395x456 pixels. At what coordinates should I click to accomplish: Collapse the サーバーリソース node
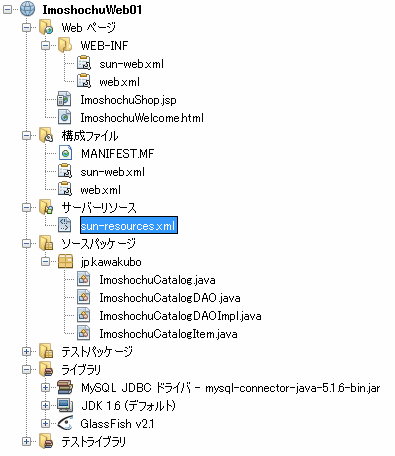point(27,207)
